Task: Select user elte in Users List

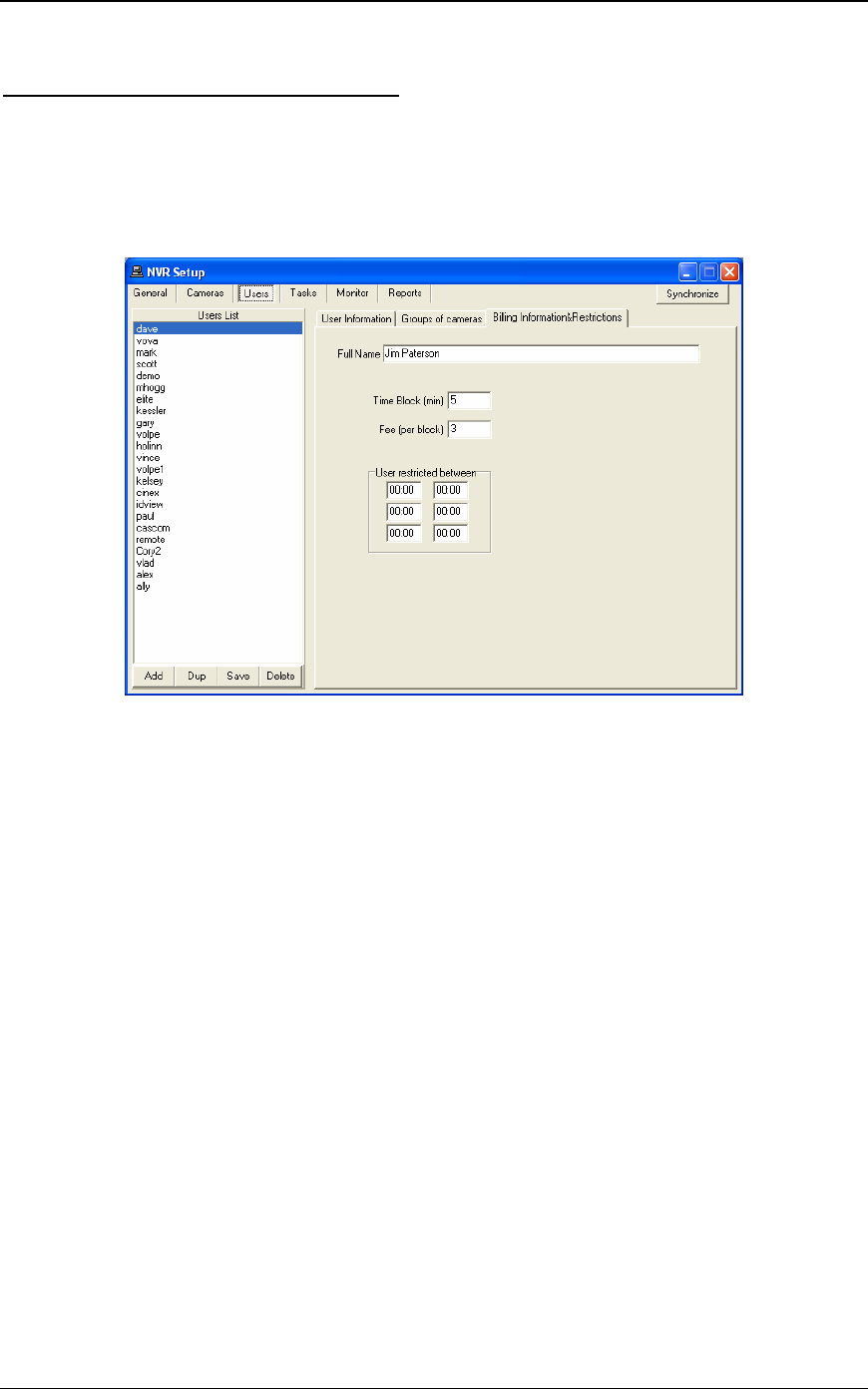Action: 217,399
